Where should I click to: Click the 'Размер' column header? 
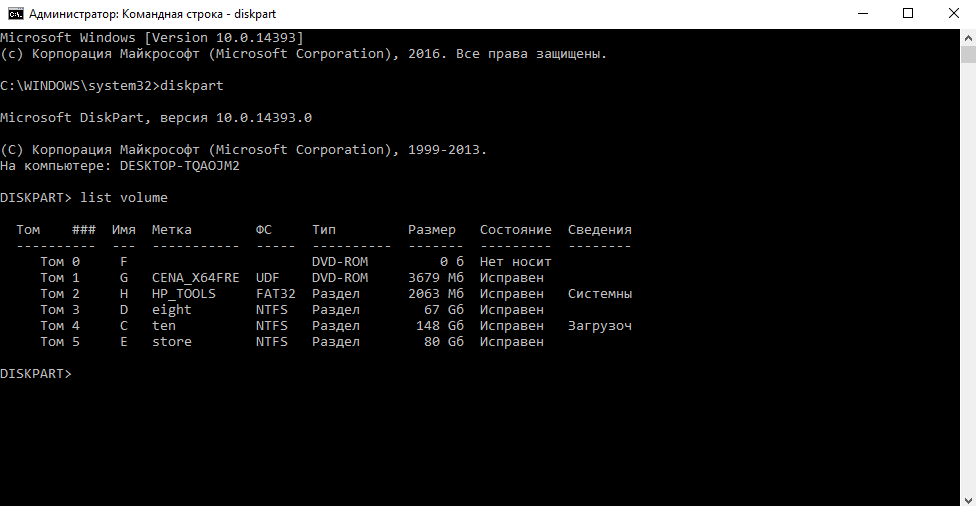click(431, 230)
